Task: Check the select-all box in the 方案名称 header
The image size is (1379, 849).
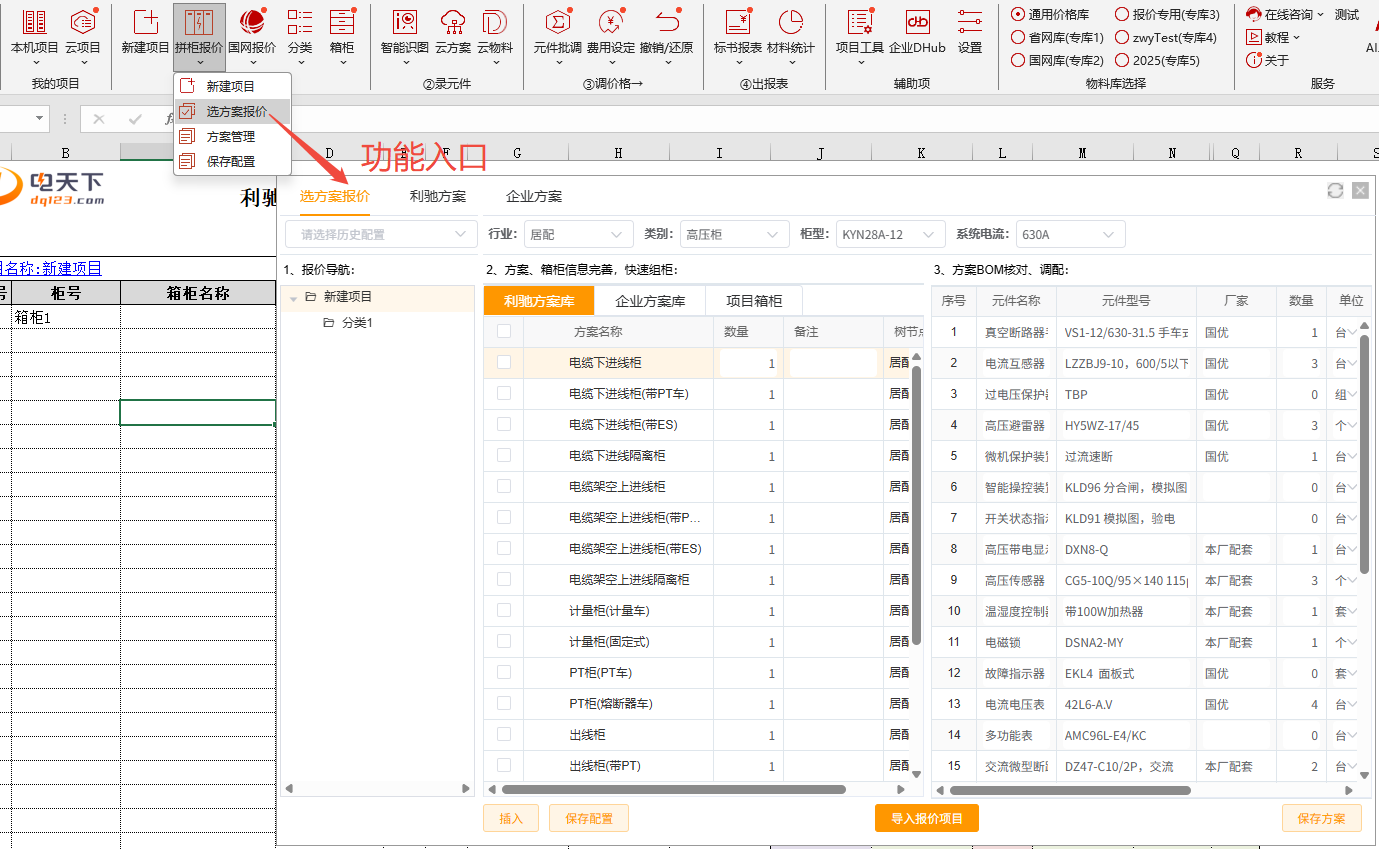Action: (504, 331)
